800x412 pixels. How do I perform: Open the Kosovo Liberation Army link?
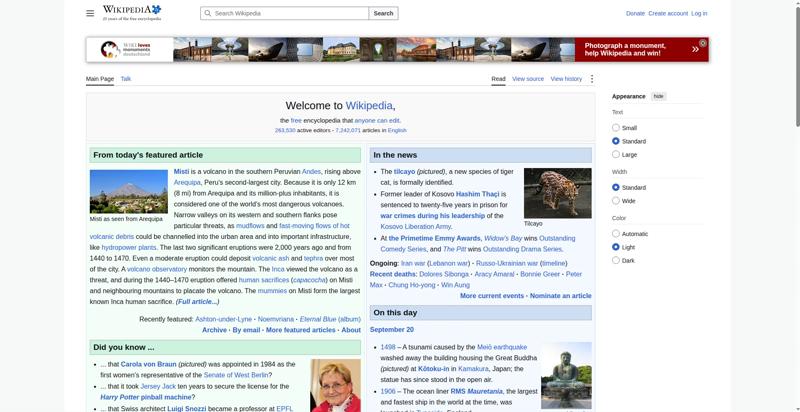pyautogui.click(x=416, y=226)
